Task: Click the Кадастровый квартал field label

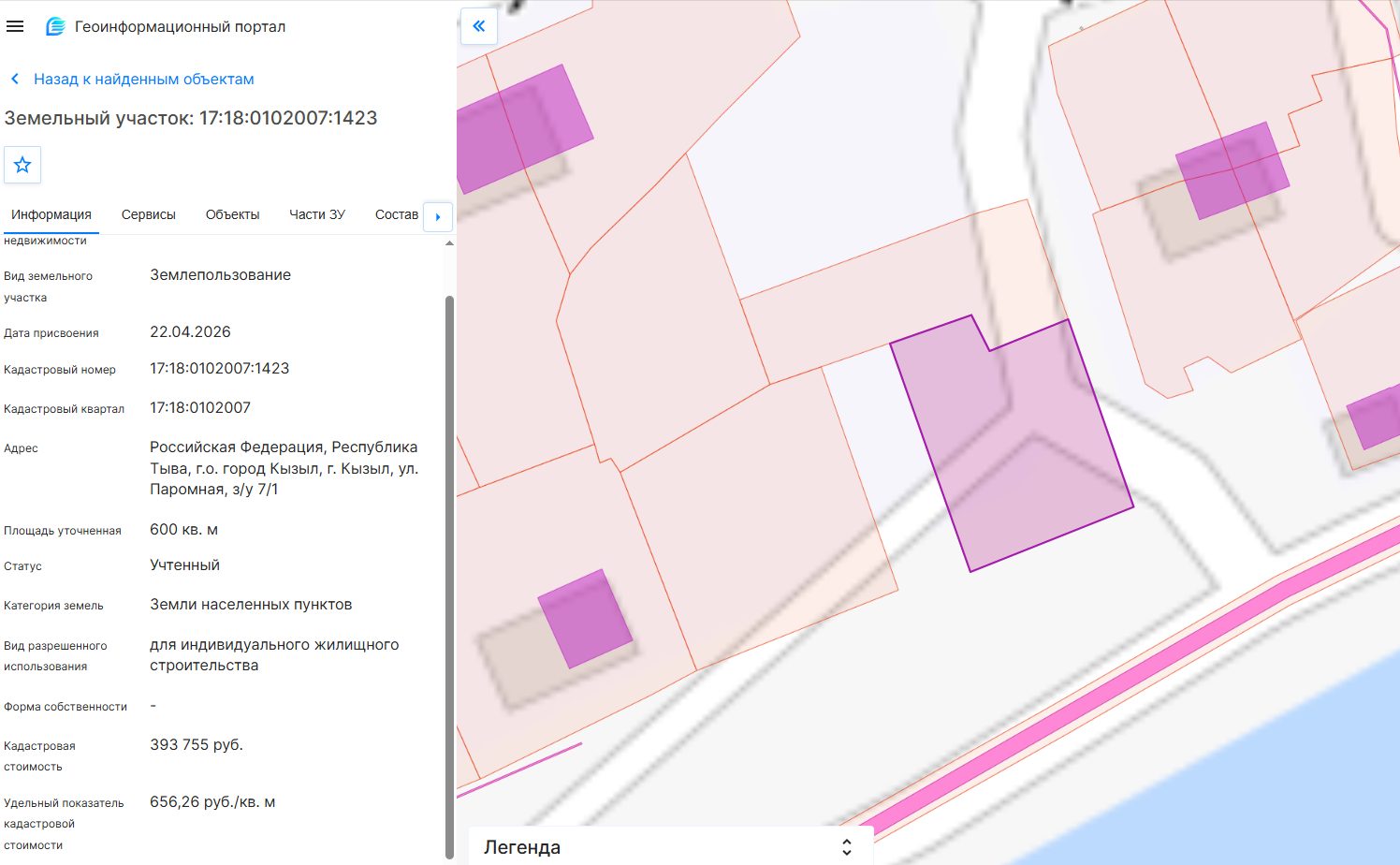Action: [x=64, y=409]
